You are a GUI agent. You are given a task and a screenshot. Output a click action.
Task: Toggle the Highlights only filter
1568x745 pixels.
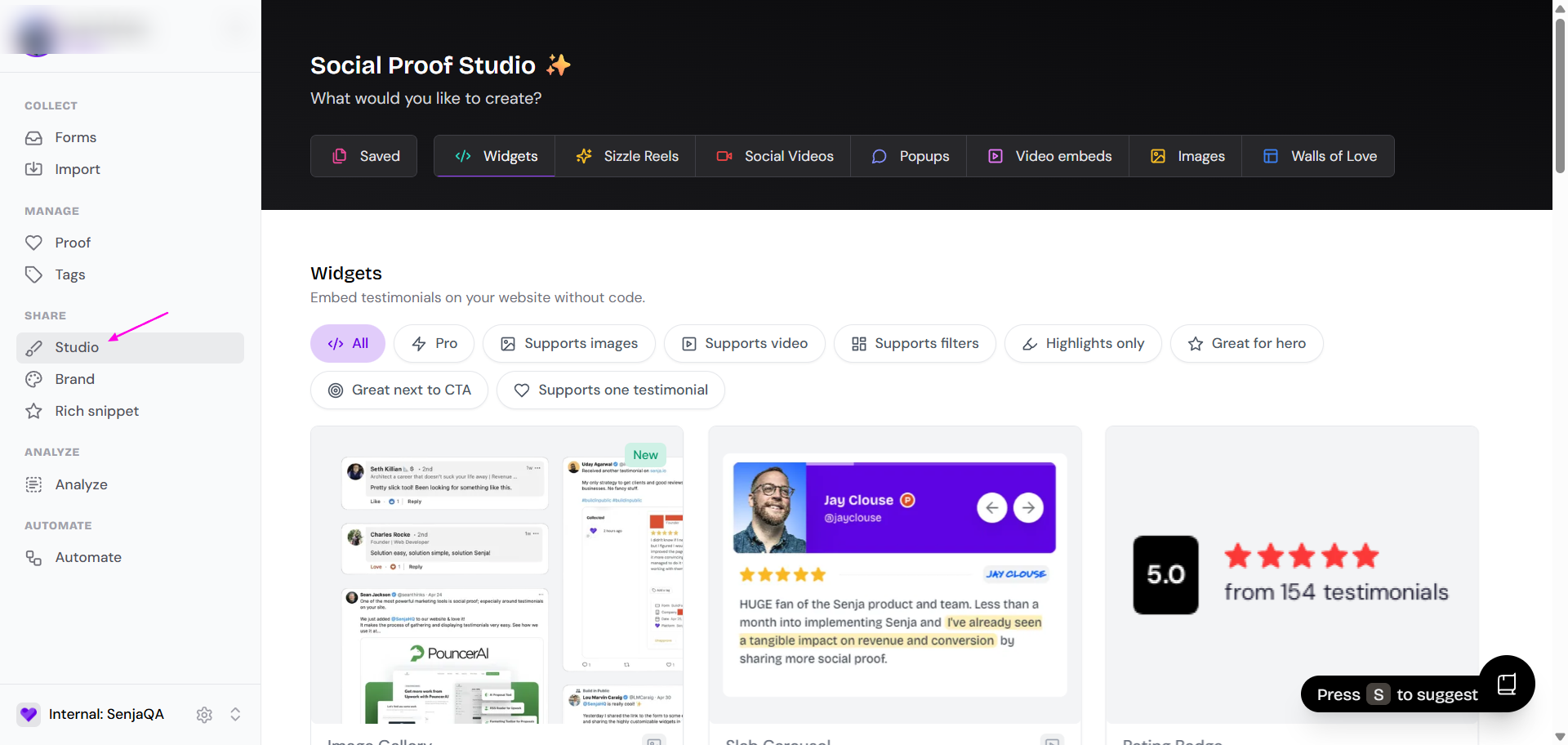(x=1082, y=344)
